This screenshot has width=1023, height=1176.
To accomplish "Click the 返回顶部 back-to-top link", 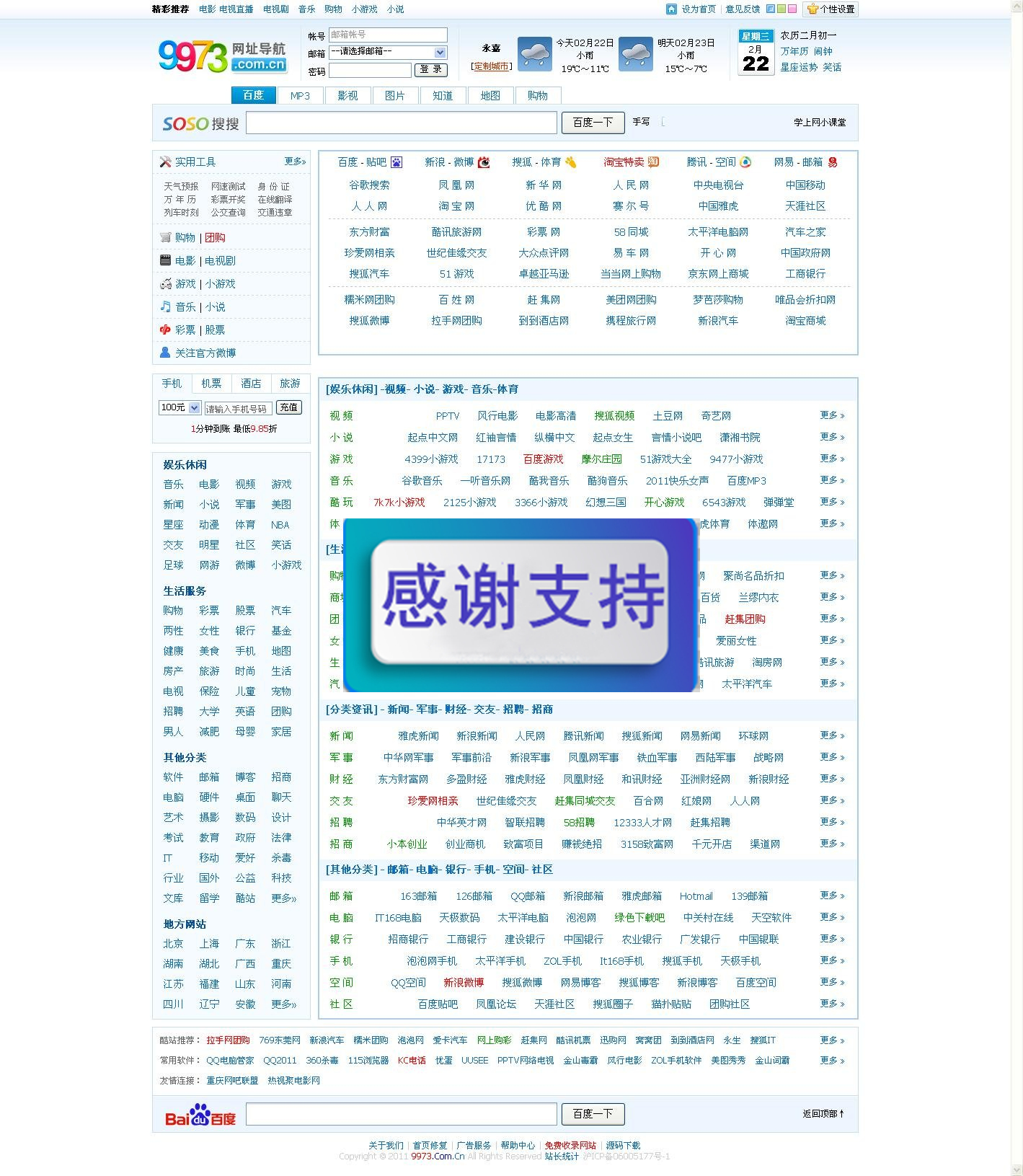I will 823,1114.
